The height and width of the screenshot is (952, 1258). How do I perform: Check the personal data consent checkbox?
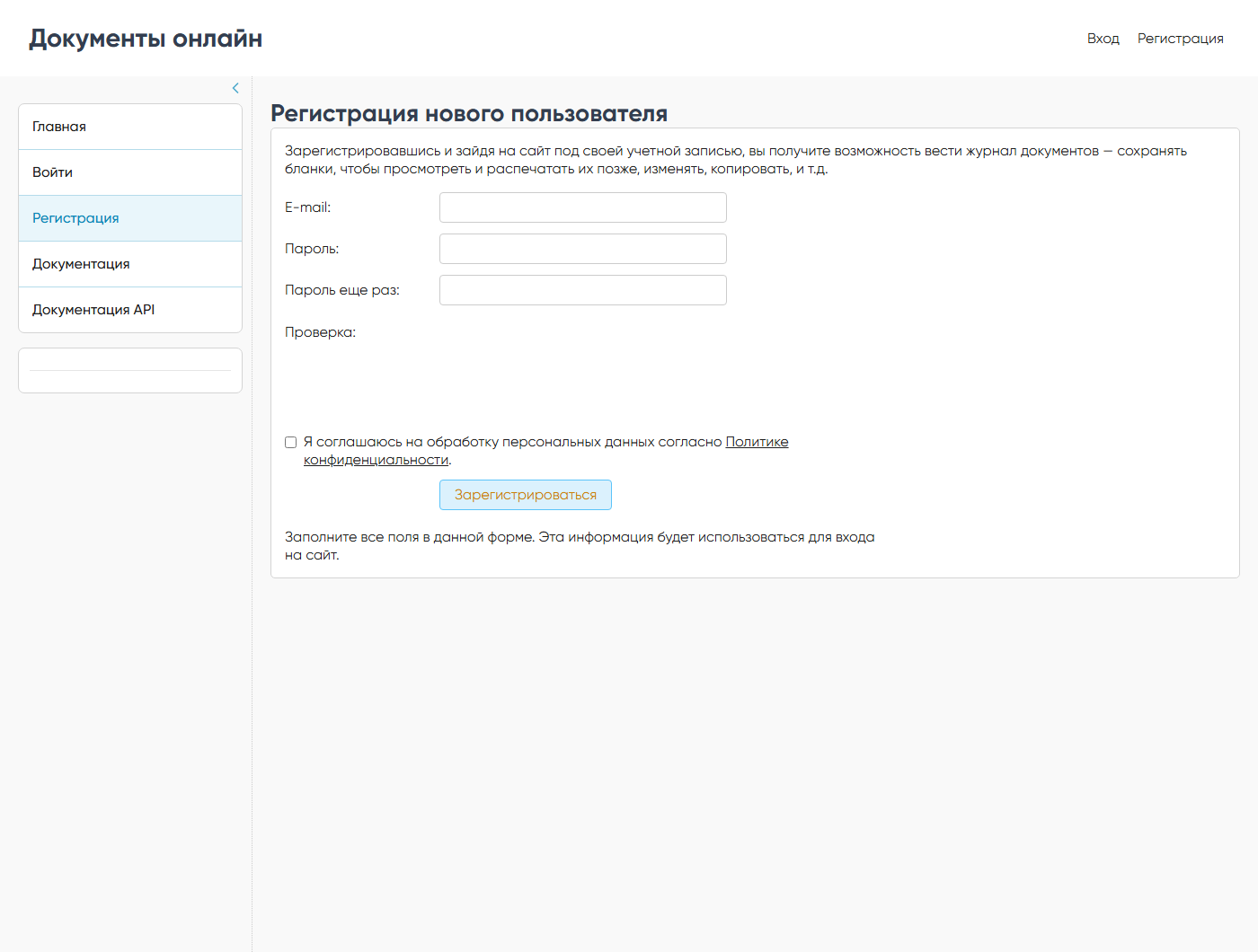pyautogui.click(x=290, y=442)
